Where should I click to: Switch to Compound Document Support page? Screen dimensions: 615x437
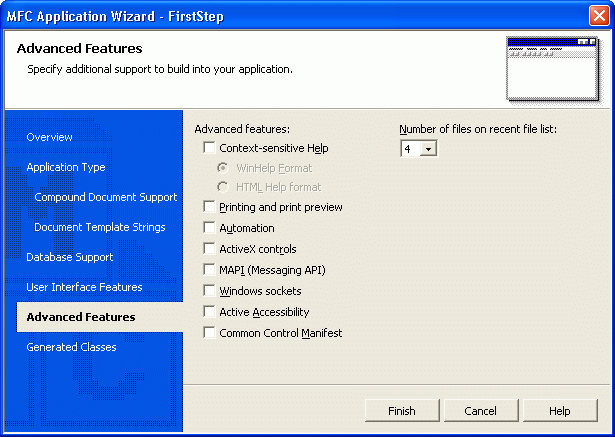coord(105,197)
